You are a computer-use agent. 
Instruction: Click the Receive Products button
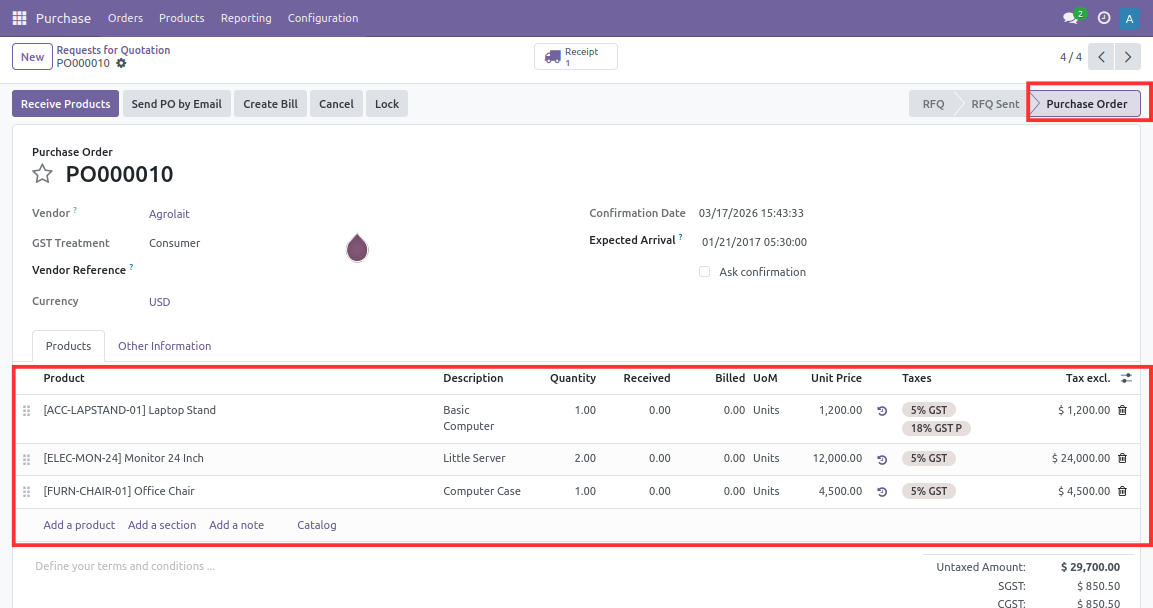65,104
